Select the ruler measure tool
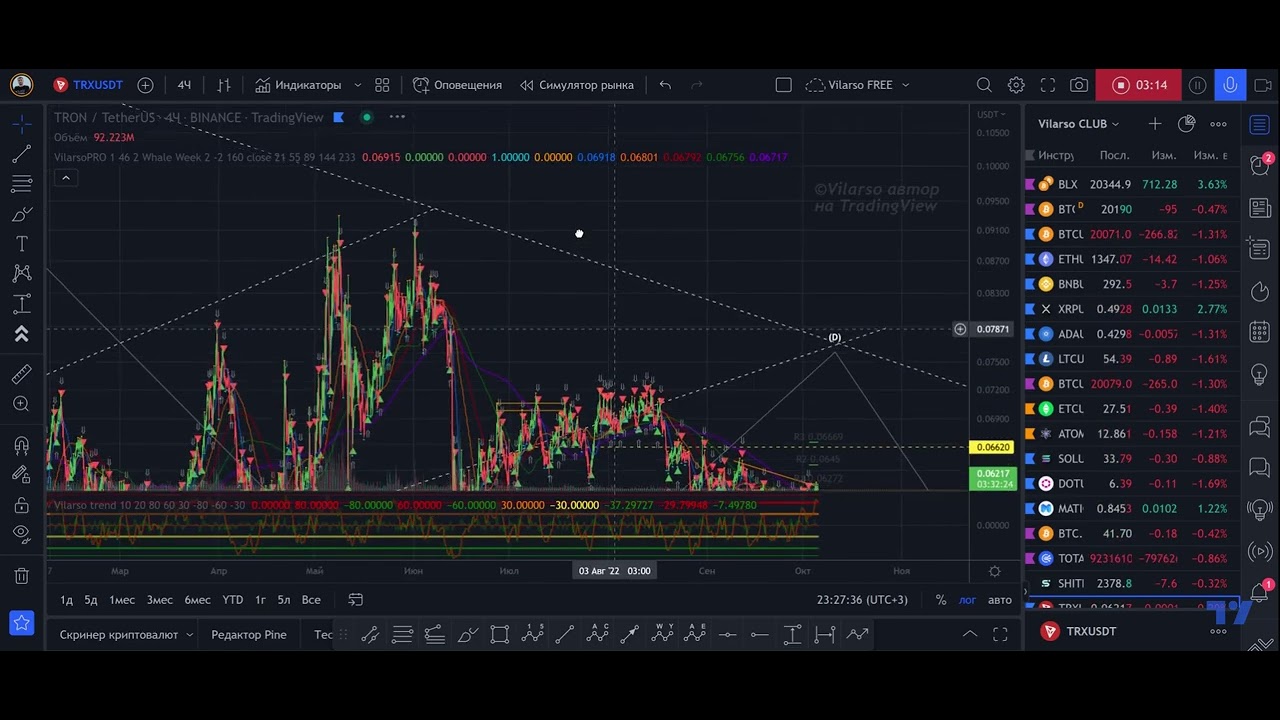This screenshot has width=1280, height=720. (21, 374)
